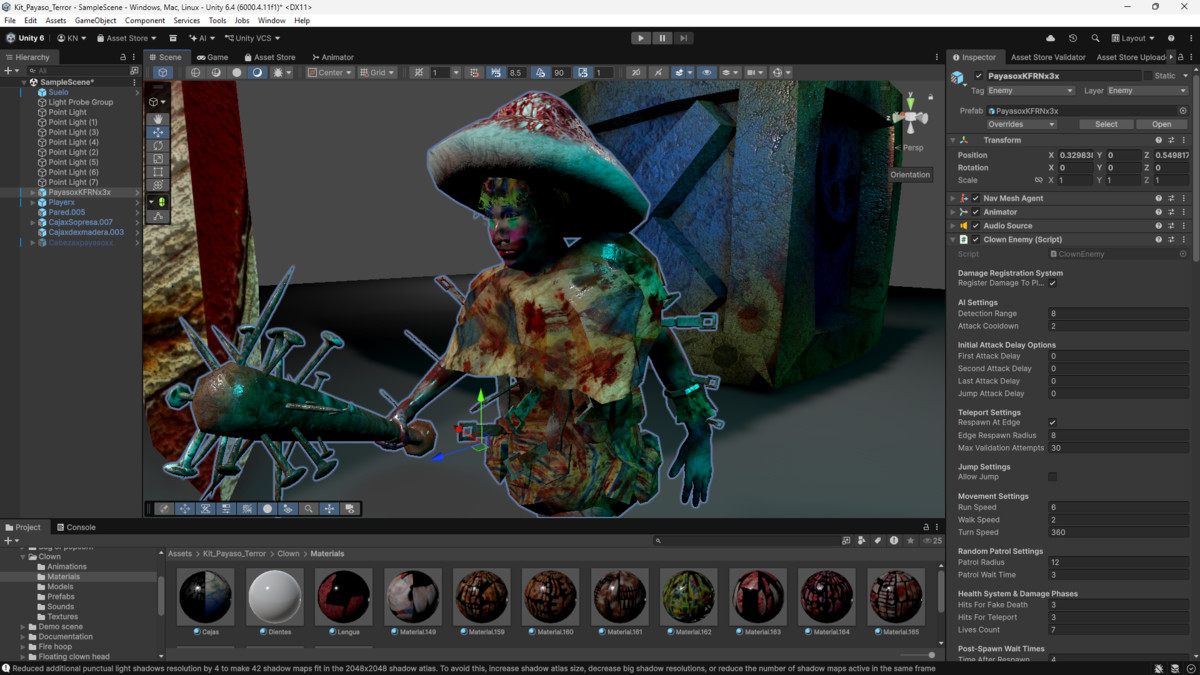
Task: Lock the Hierarchy panel
Action: pos(123,57)
